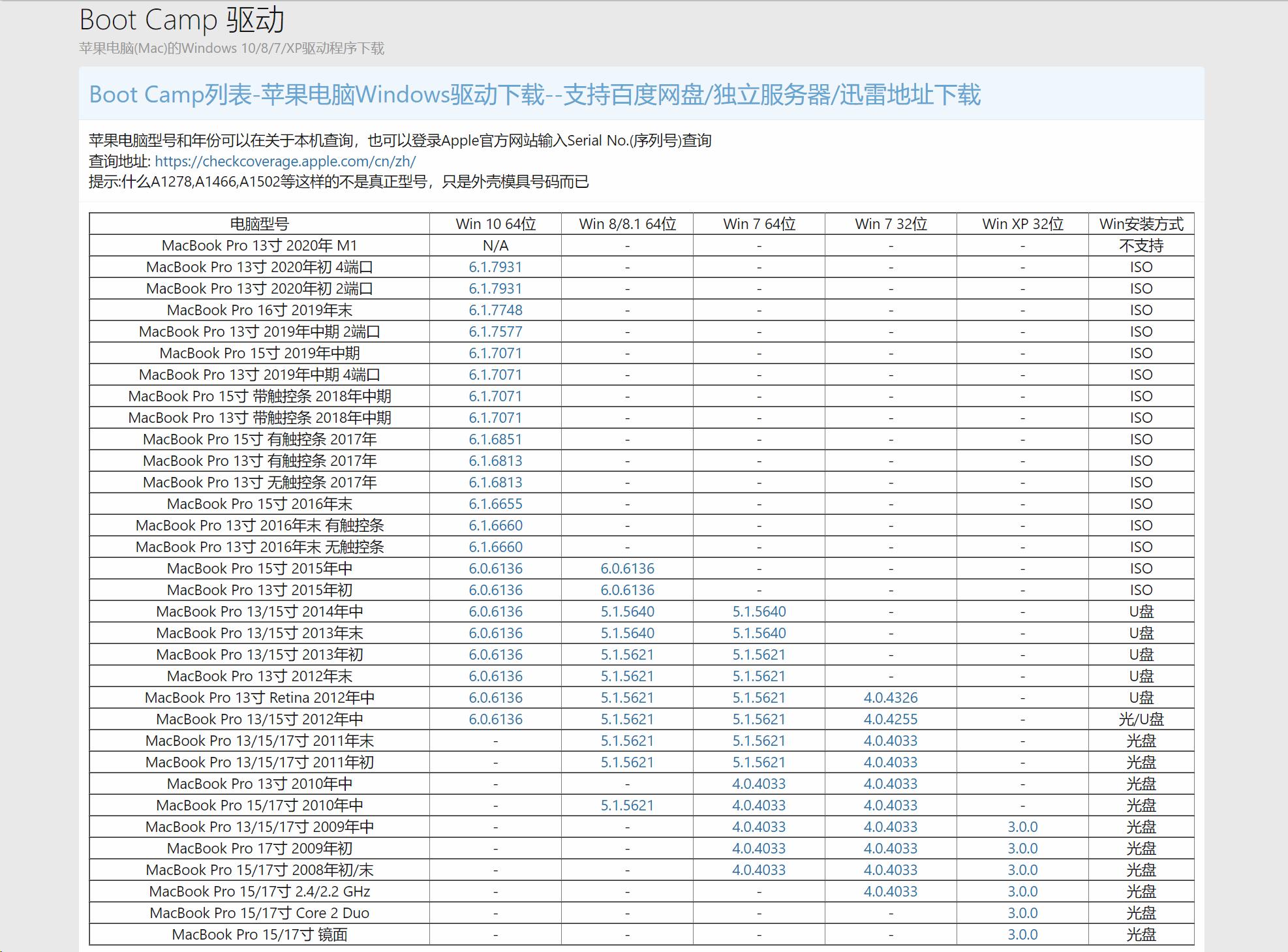This screenshot has height=952, width=1288.
Task: Download Win XP driver 3.0.0 for MacBook Pro 17寸 2009年初
Action: [1023, 848]
